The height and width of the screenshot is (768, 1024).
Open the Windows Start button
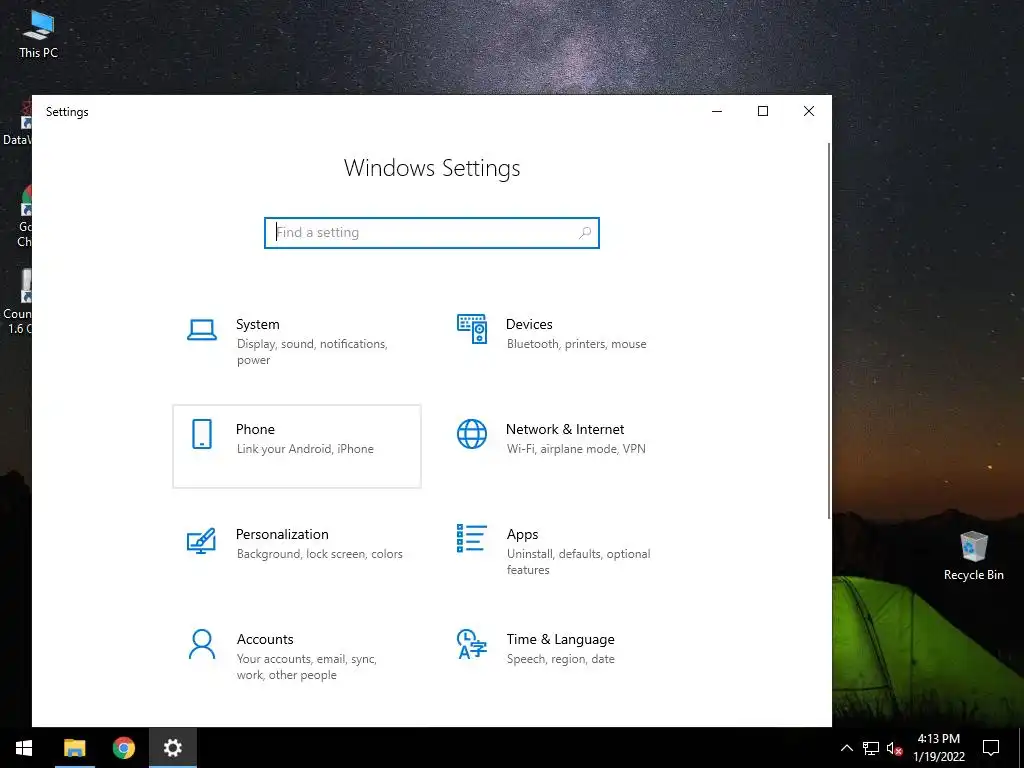(24, 748)
